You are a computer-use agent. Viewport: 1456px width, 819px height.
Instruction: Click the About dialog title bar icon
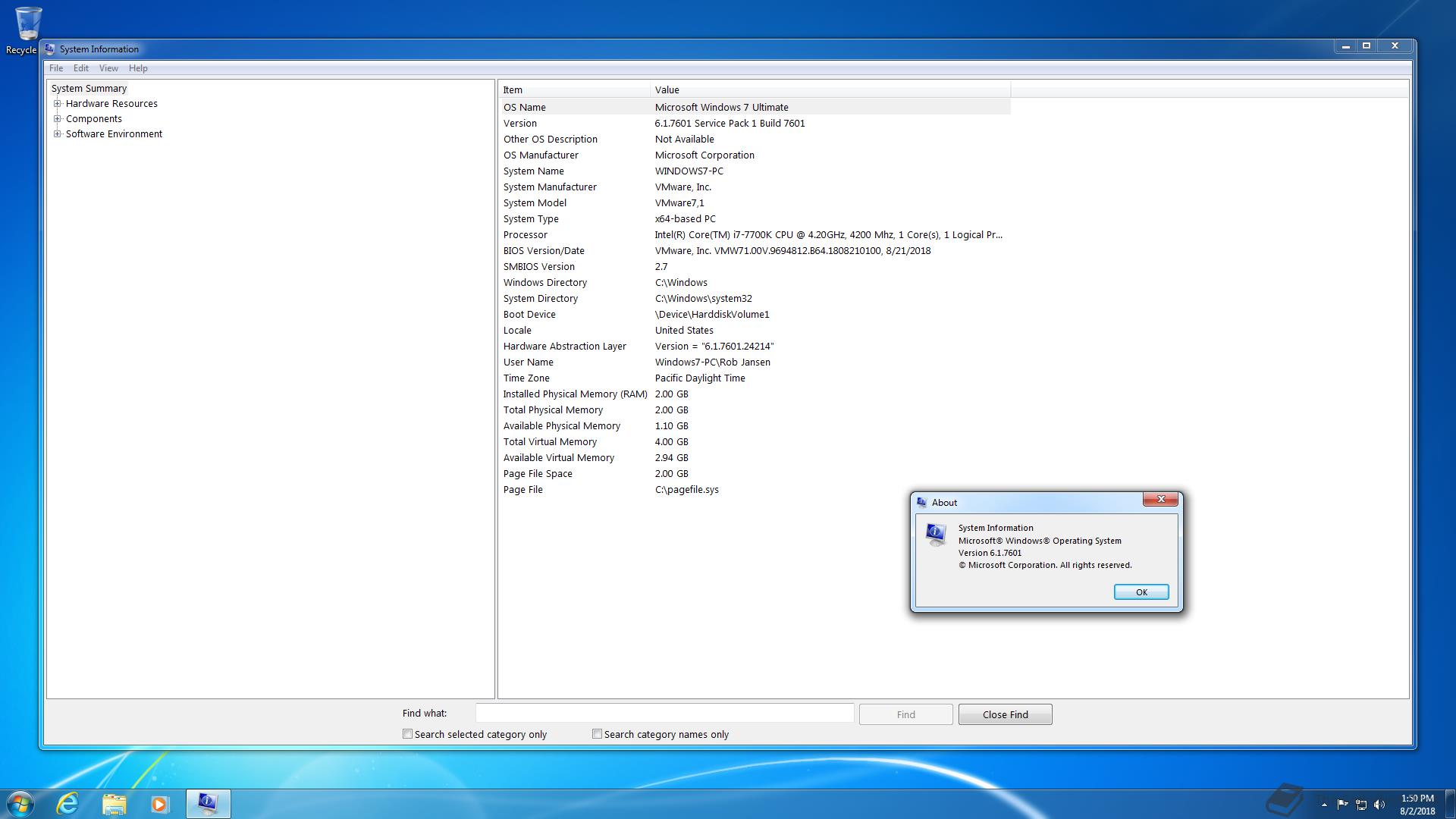coord(921,503)
